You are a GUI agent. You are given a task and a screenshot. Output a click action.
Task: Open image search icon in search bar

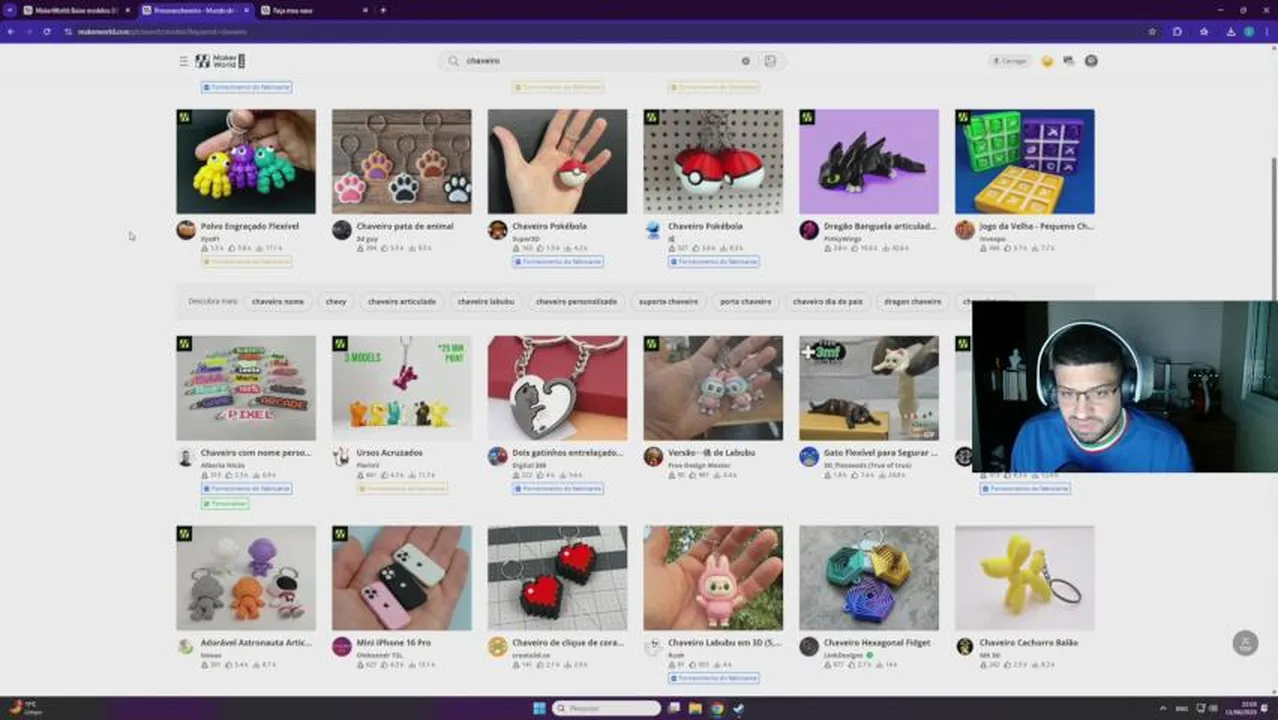tap(770, 61)
